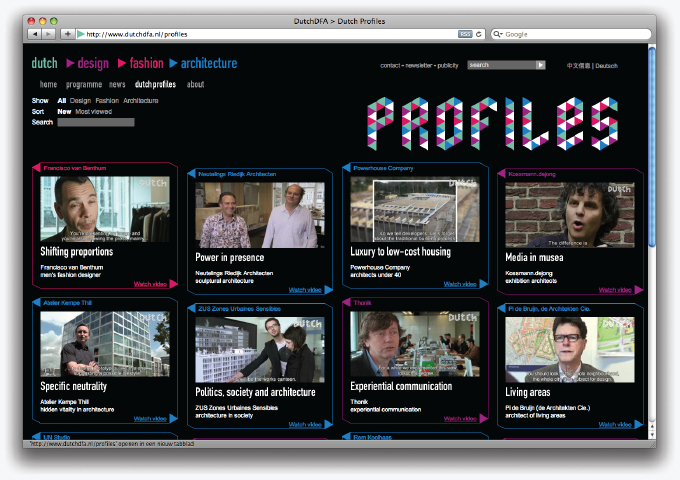Click pink arrow next to Shifting proportions Watch video
The width and height of the screenshot is (680, 480).
point(173,284)
